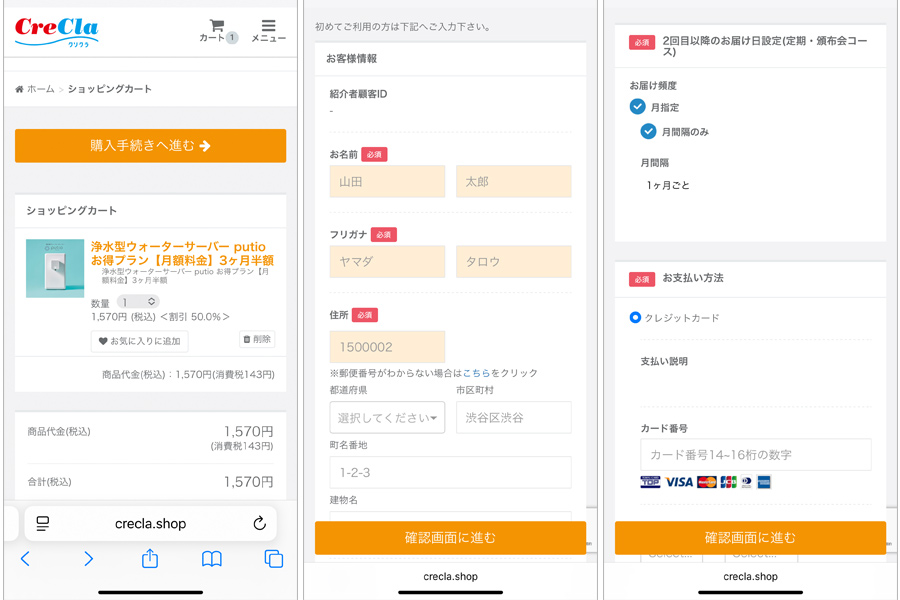Expand the 都道府県 prefecture dropdown
The image size is (900, 600).
point(387,418)
